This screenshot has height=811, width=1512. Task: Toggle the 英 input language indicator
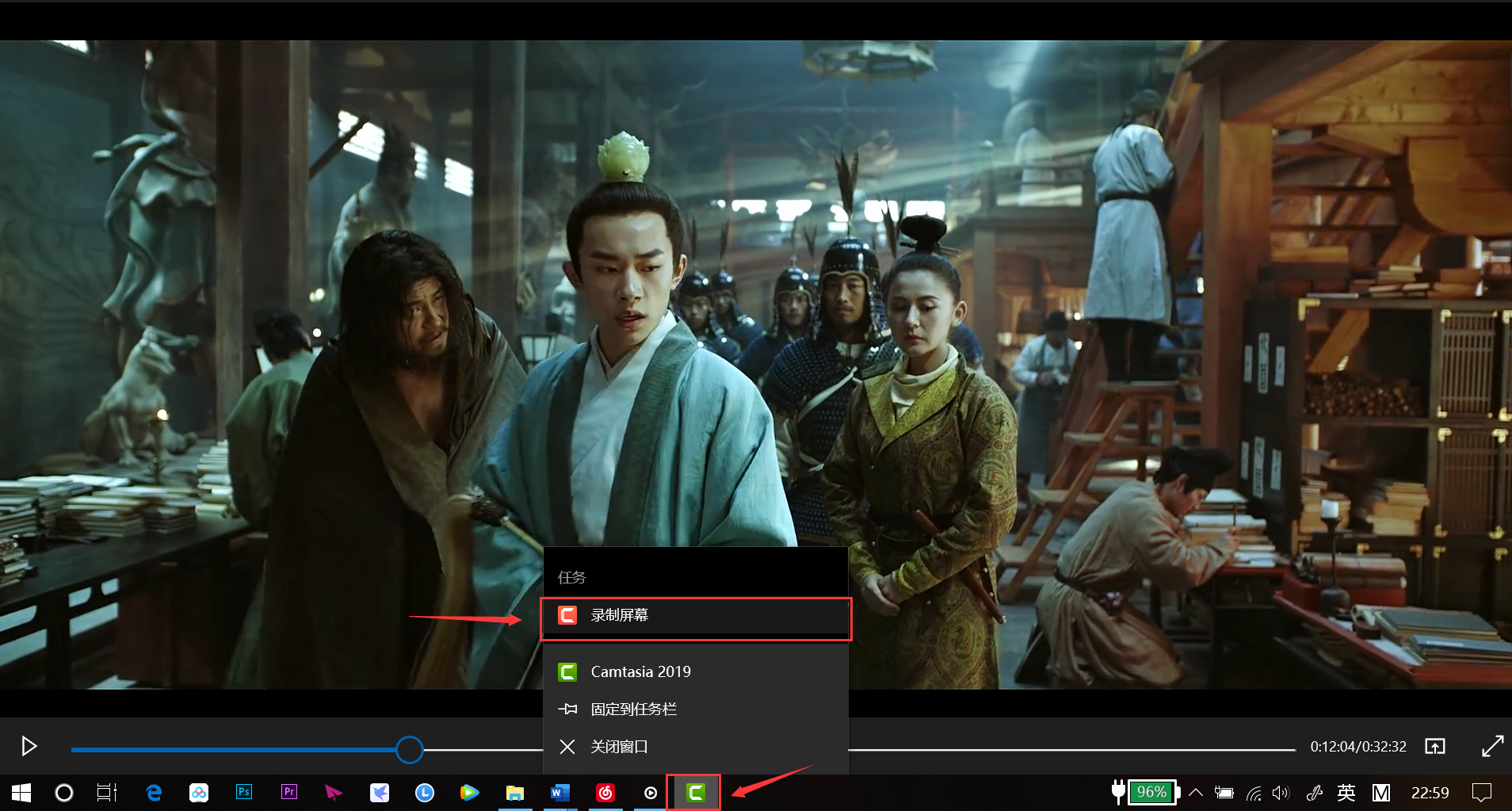[x=1346, y=793]
